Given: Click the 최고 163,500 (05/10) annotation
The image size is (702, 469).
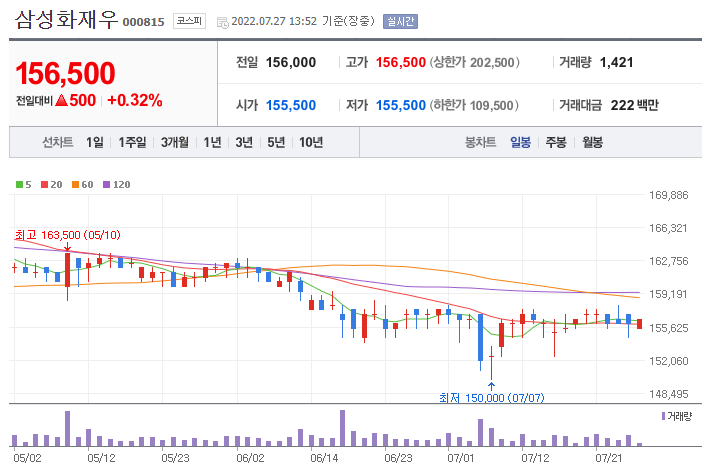Looking at the screenshot, I should point(68,235).
